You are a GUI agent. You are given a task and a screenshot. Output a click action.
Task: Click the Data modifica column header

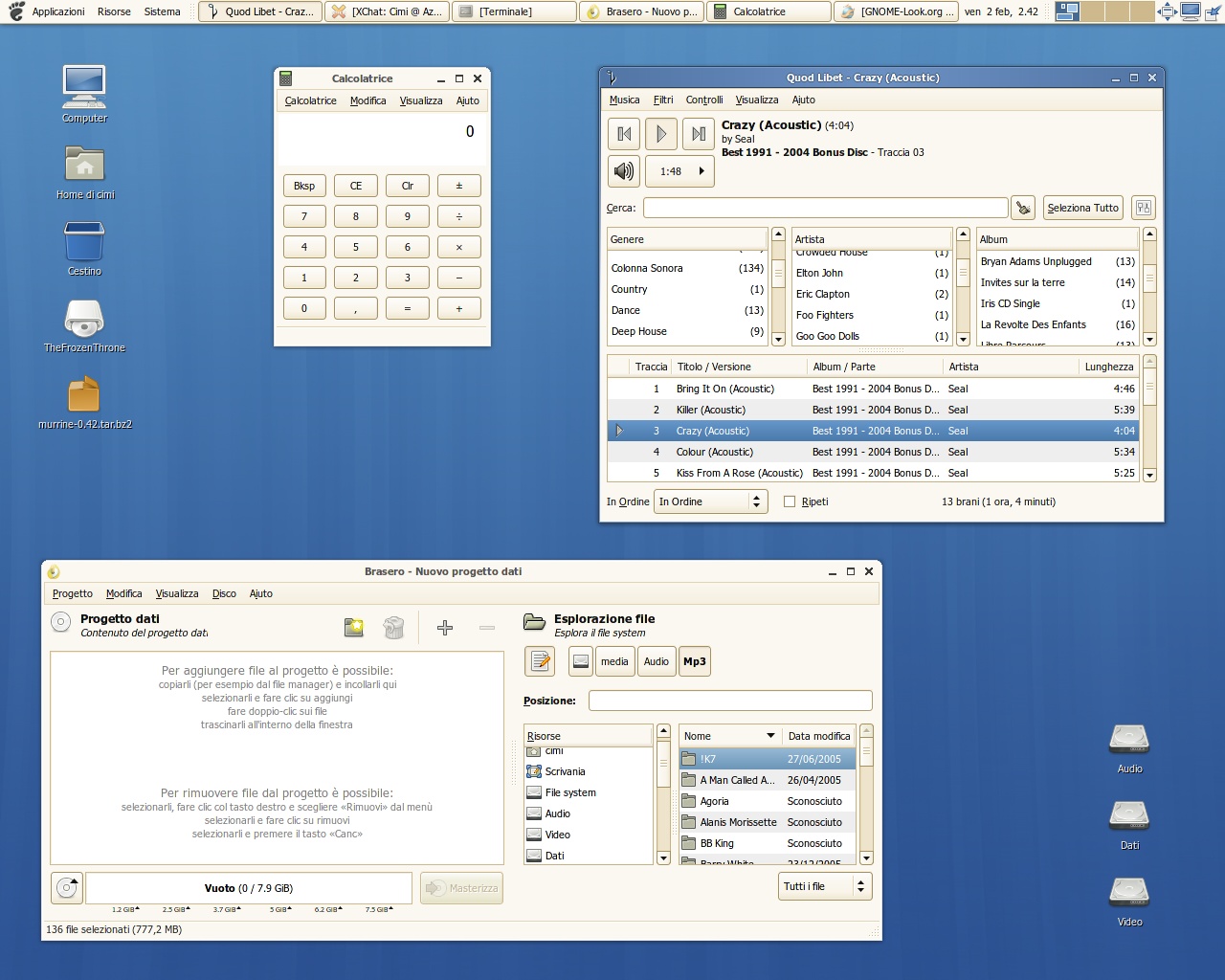pos(819,736)
